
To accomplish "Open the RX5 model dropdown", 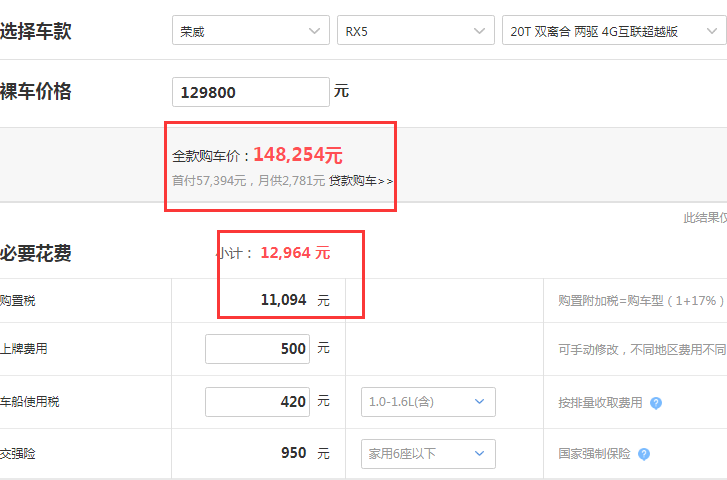I will click(416, 31).
